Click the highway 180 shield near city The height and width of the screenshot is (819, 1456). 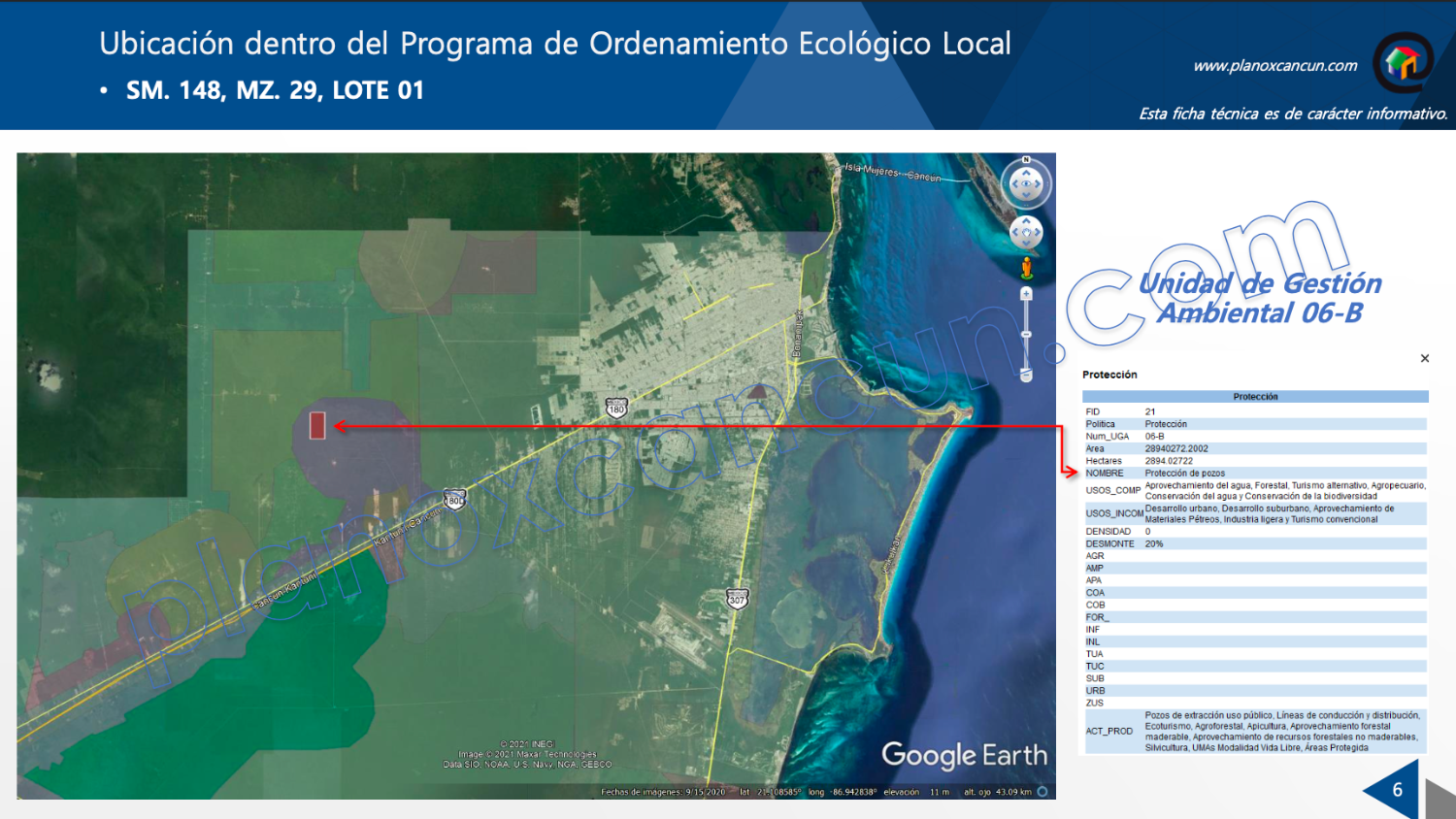(x=616, y=408)
